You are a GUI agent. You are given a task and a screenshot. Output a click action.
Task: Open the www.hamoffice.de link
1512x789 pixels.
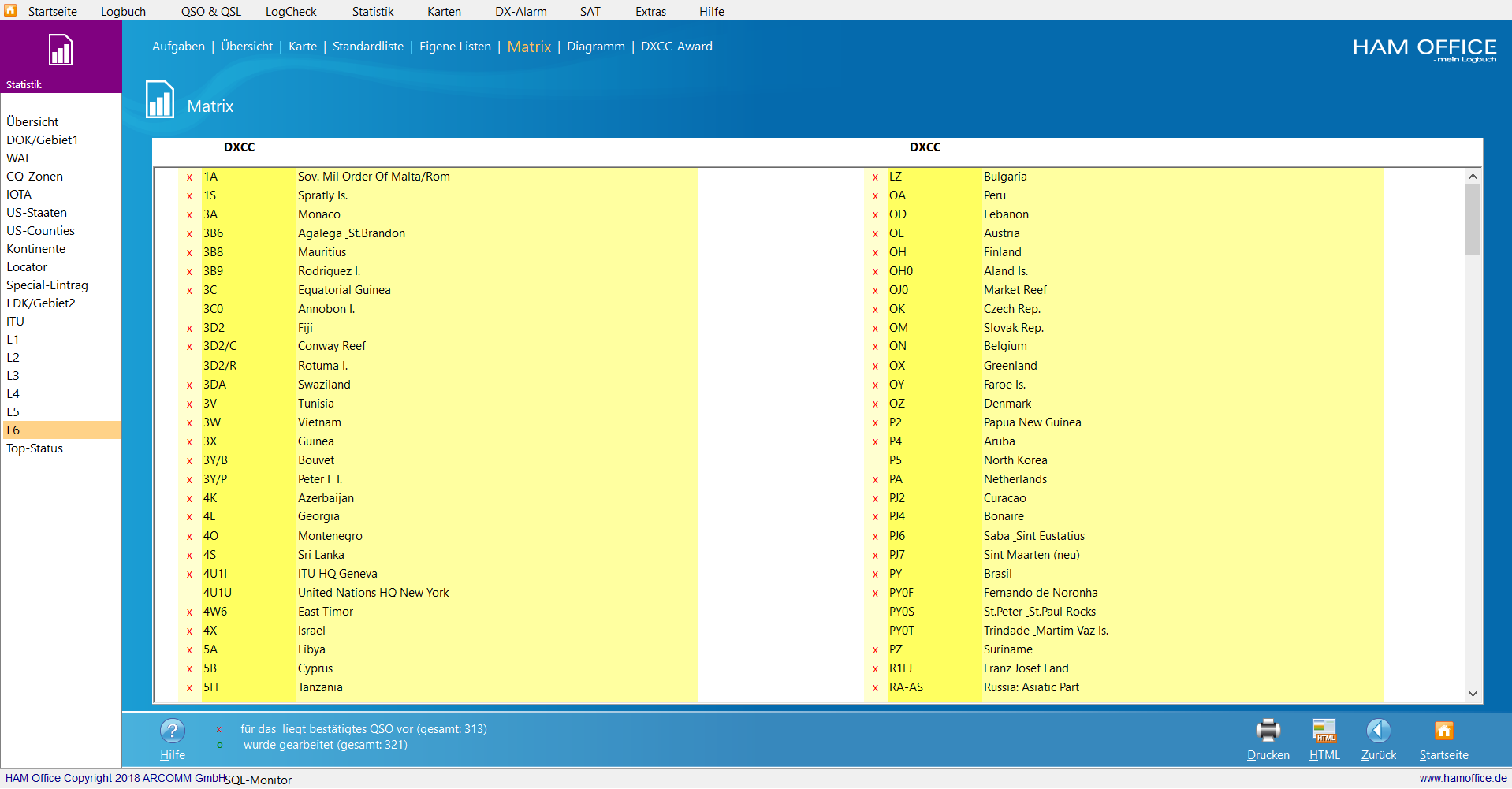point(1462,778)
